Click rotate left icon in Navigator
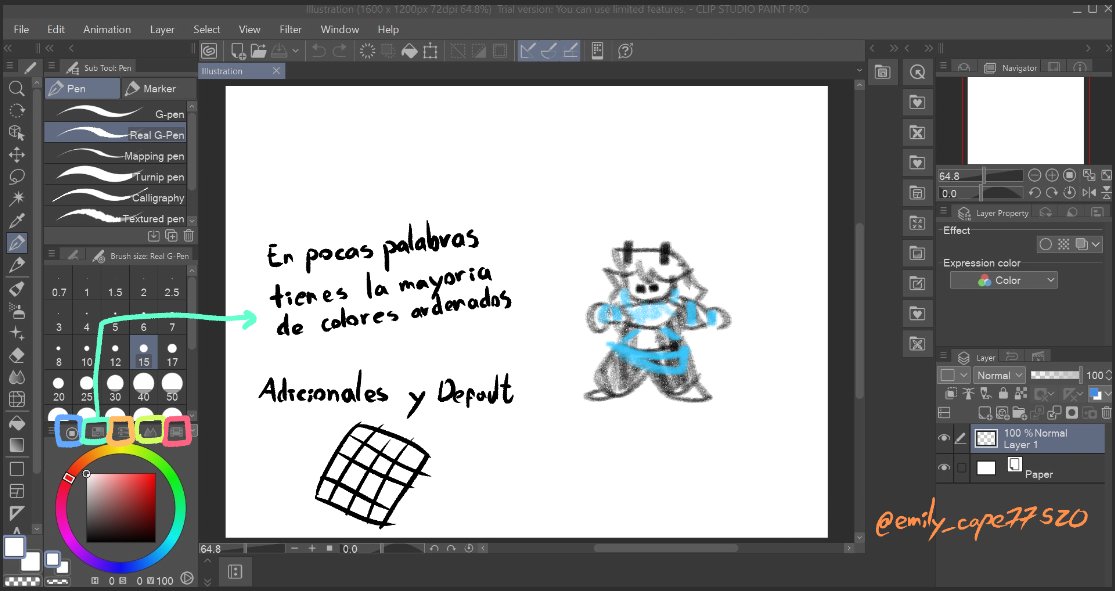This screenshot has height=591, width=1115. click(1035, 193)
